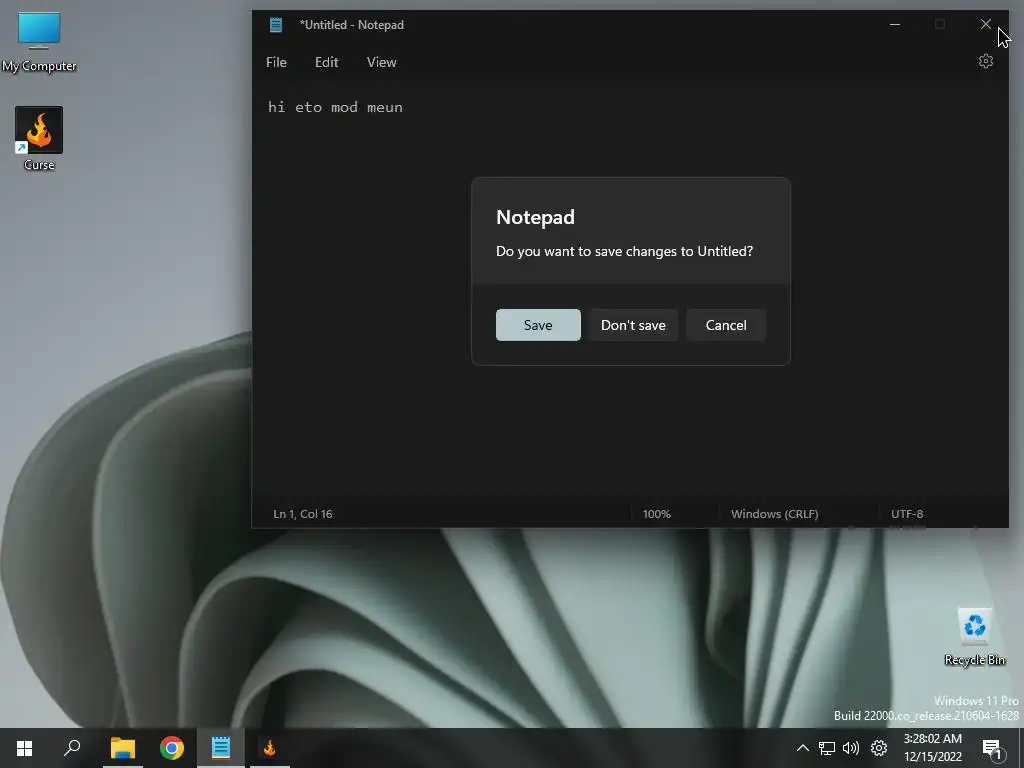Screen dimensions: 1024x768
Task: Open the Recycle Bin icon
Action: (x=974, y=637)
